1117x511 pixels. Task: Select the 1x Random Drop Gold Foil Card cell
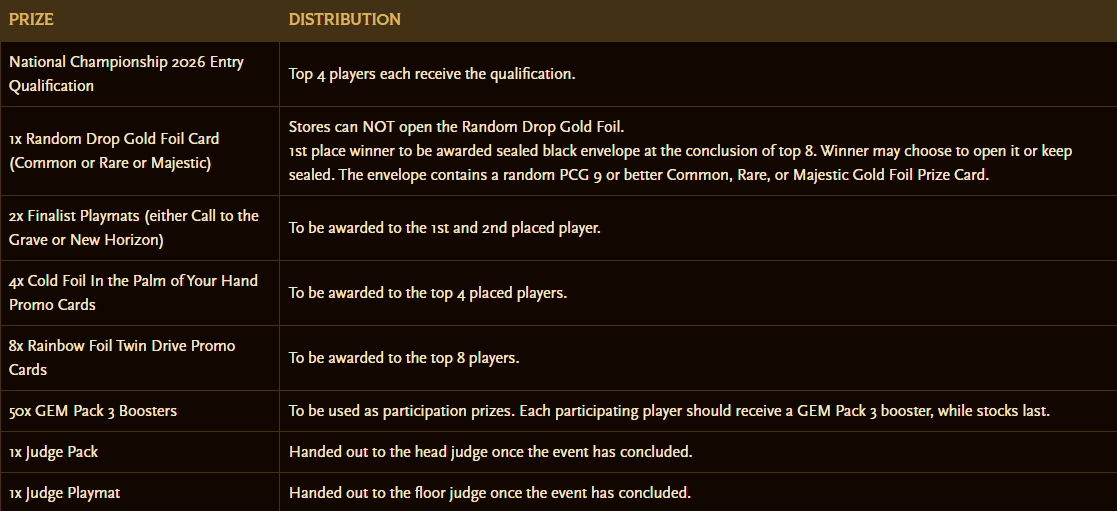[114, 151]
